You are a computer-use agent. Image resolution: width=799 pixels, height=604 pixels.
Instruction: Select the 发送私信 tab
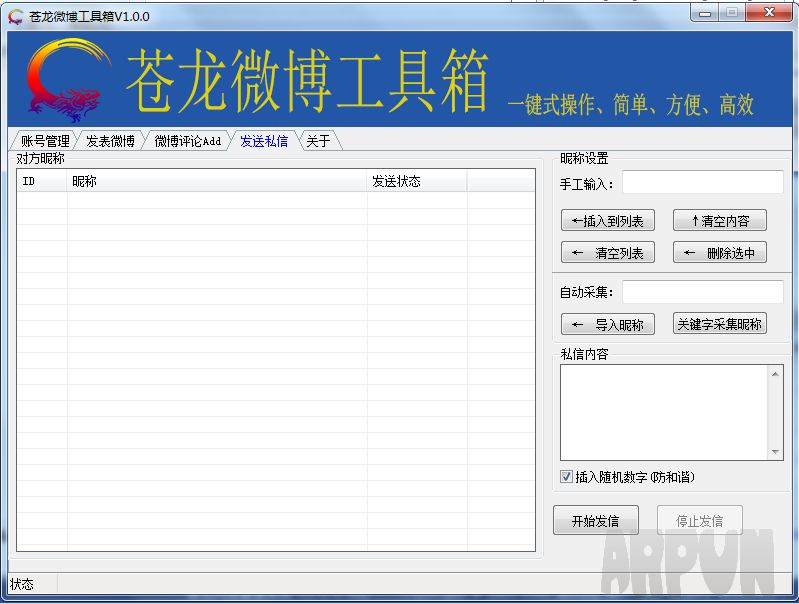(264, 141)
